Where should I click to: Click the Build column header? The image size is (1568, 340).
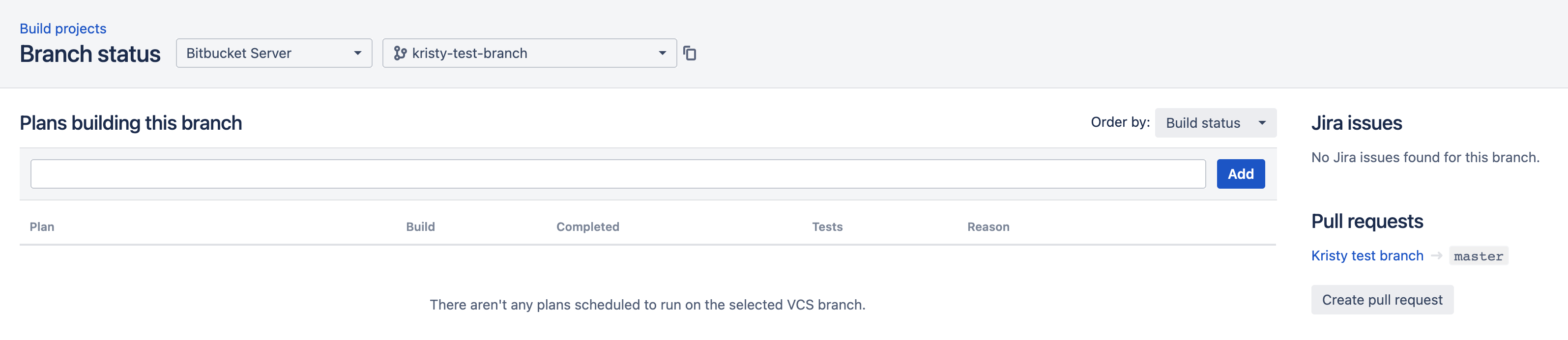[x=420, y=227]
